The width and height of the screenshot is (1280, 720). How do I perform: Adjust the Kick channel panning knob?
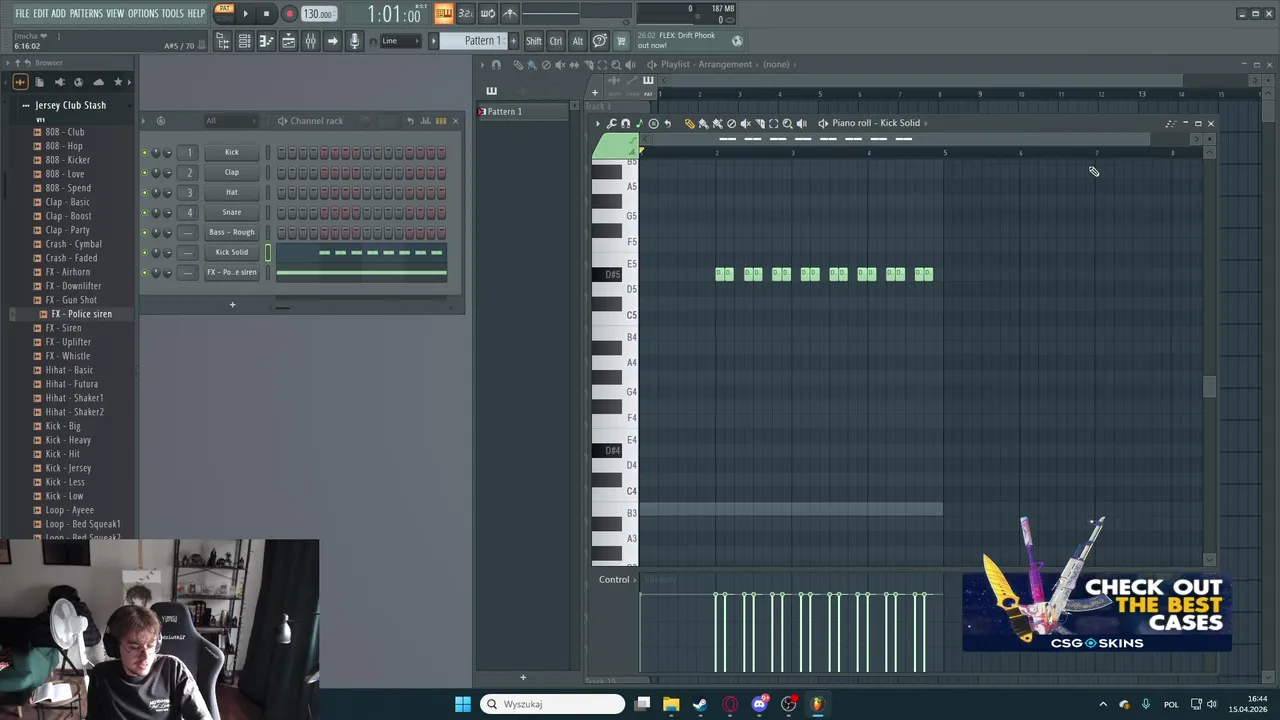(155, 152)
